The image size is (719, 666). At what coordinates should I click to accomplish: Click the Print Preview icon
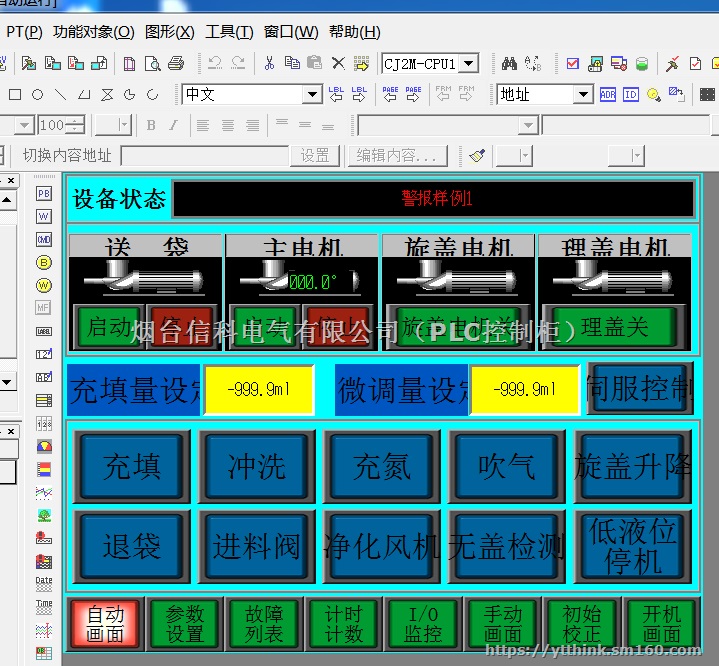point(152,63)
